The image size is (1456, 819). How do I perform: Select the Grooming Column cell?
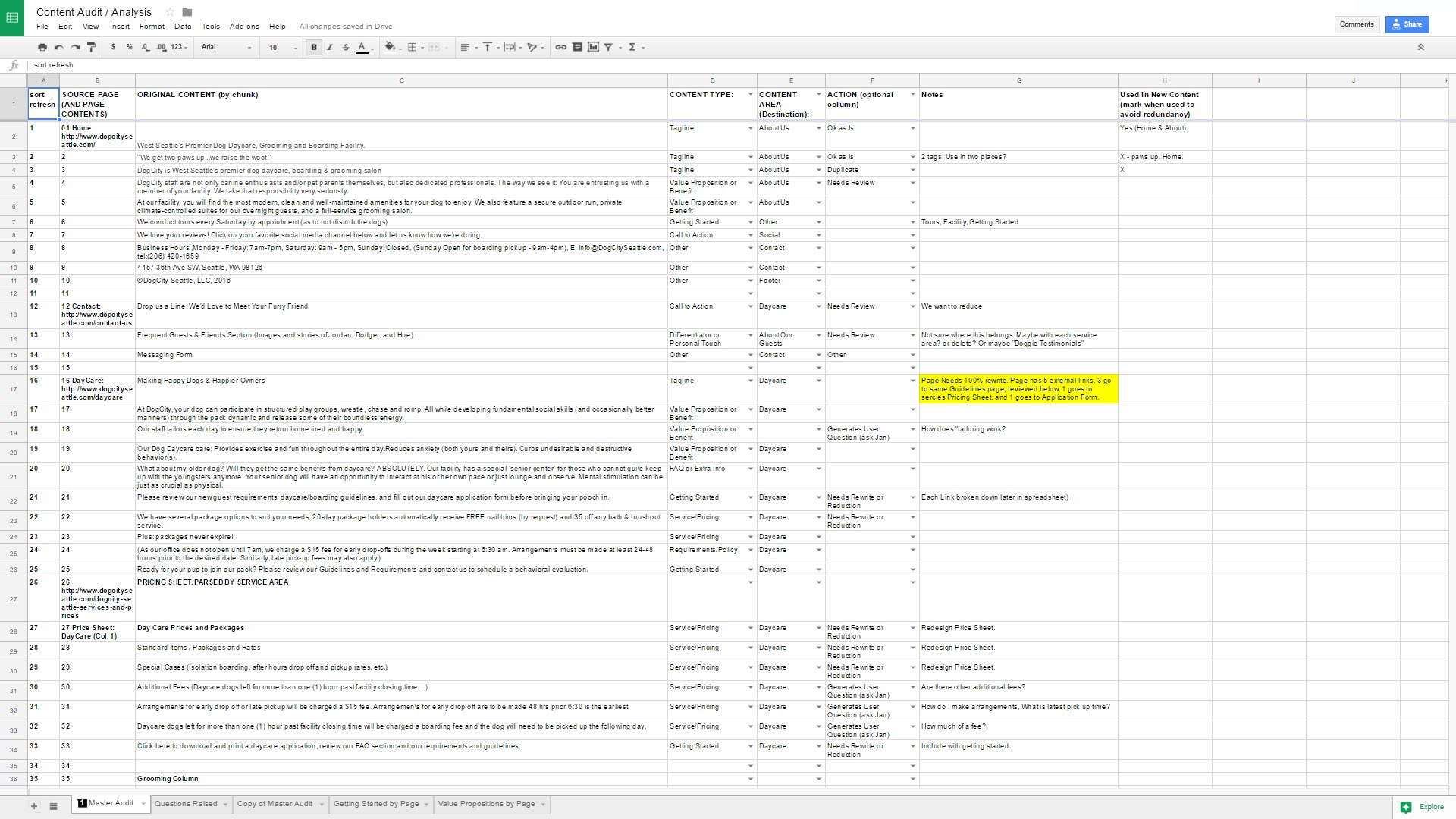coord(401,779)
